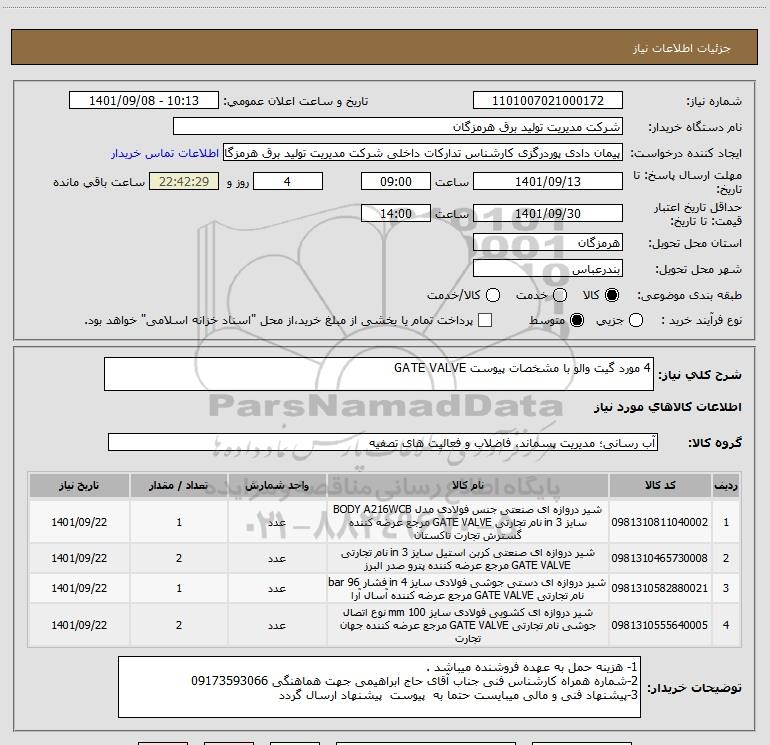Screen dimensions: 770x745
Task: Click the پترو صدر البرز valve item name
Action: 468,558
